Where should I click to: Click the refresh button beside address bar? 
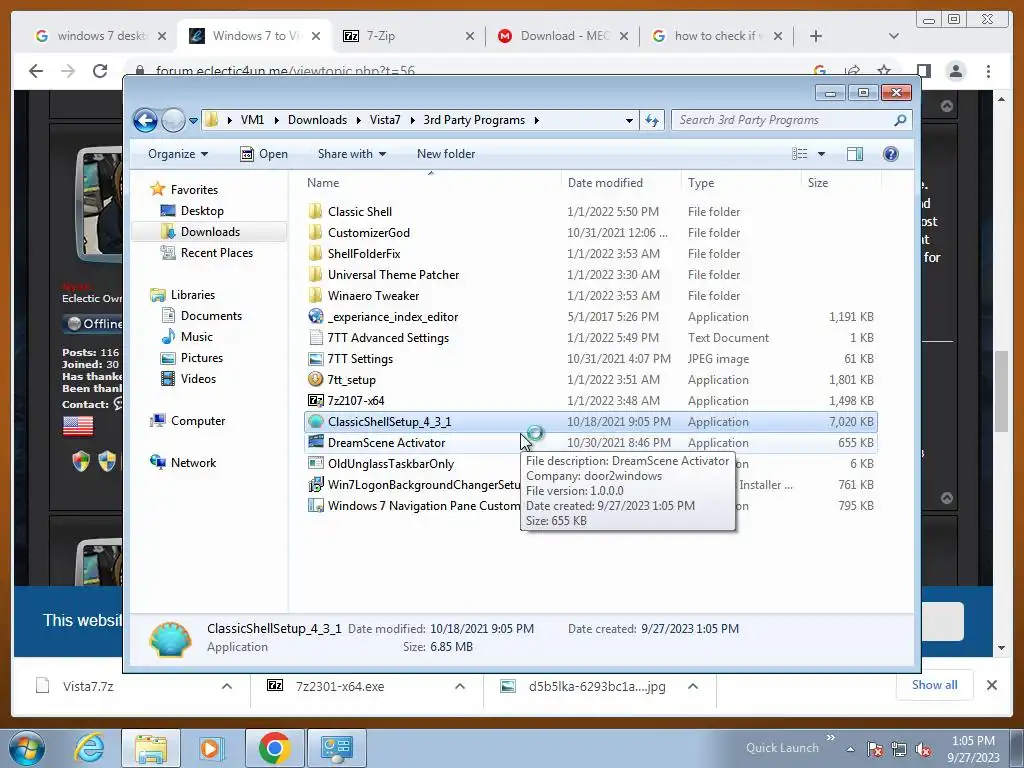point(652,120)
